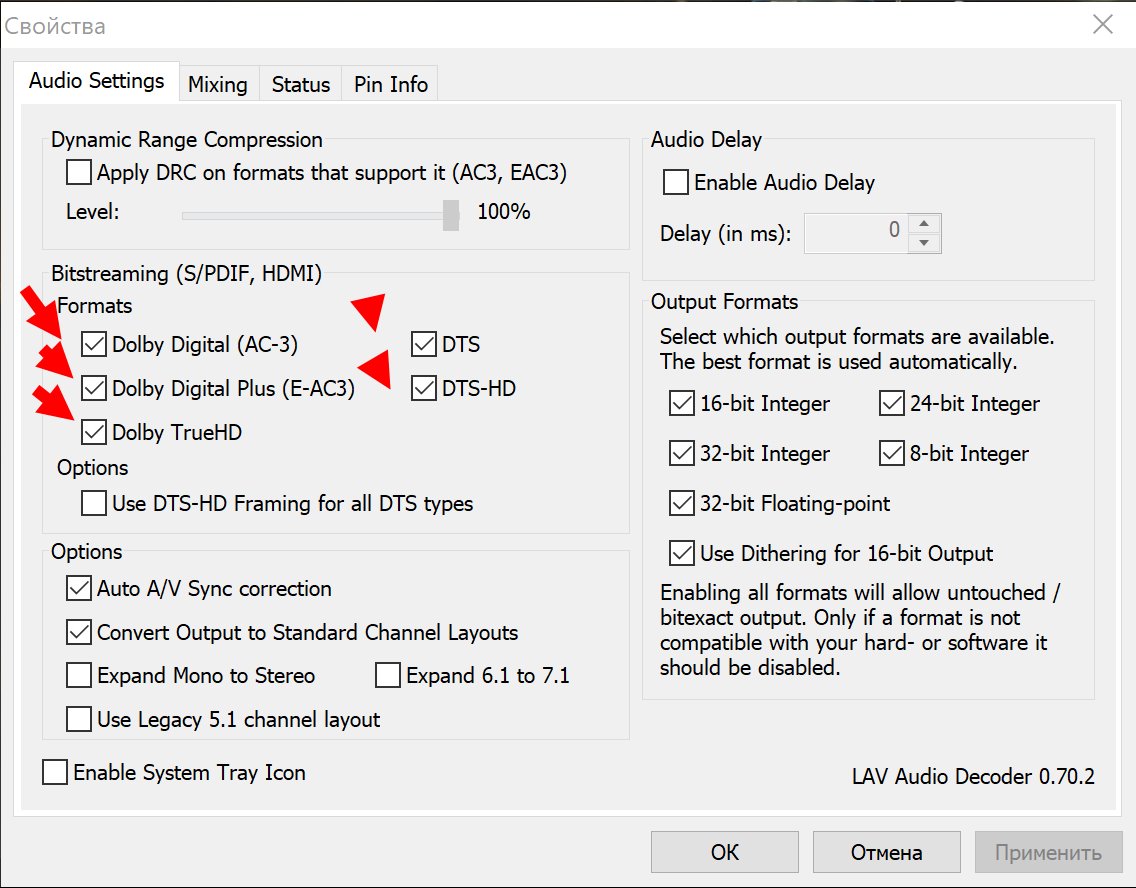The width and height of the screenshot is (1136, 888).
Task: Select the Pin Info tab
Action: (x=390, y=85)
